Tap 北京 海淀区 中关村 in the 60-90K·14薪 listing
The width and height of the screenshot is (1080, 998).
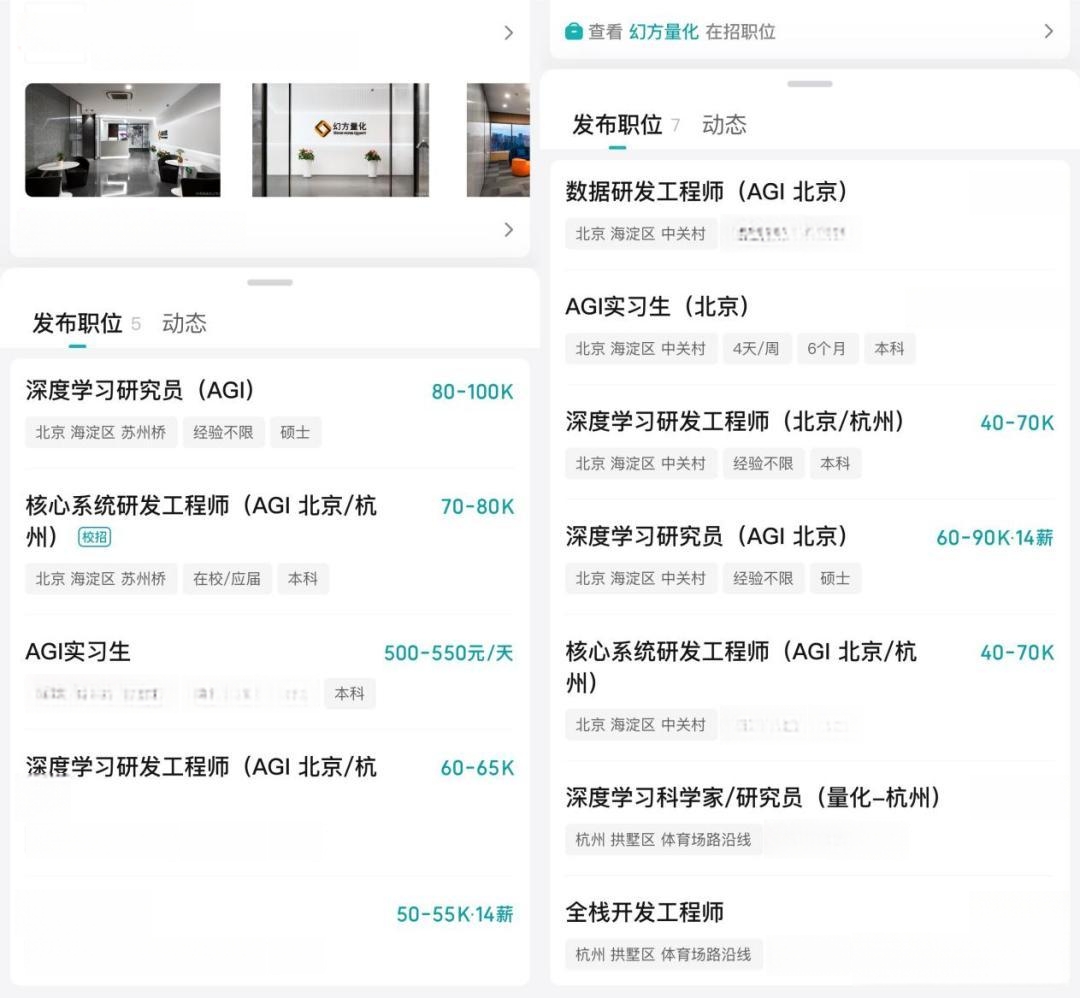(641, 579)
